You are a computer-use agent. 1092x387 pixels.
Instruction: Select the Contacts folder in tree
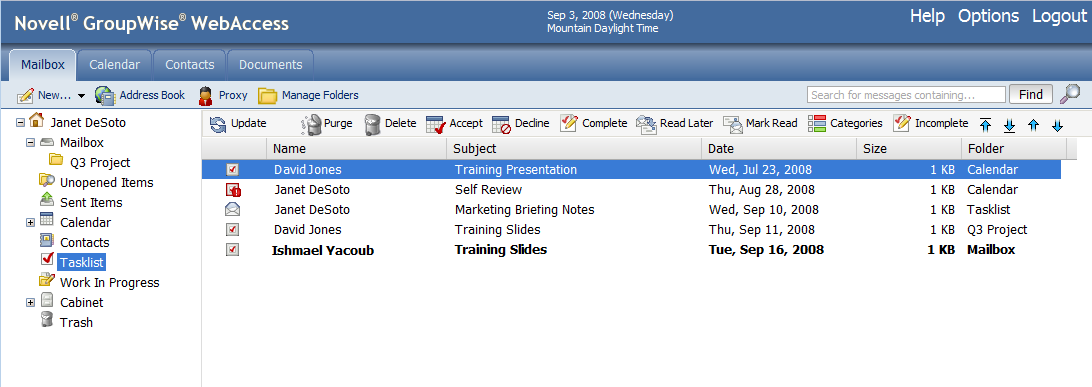(x=84, y=242)
